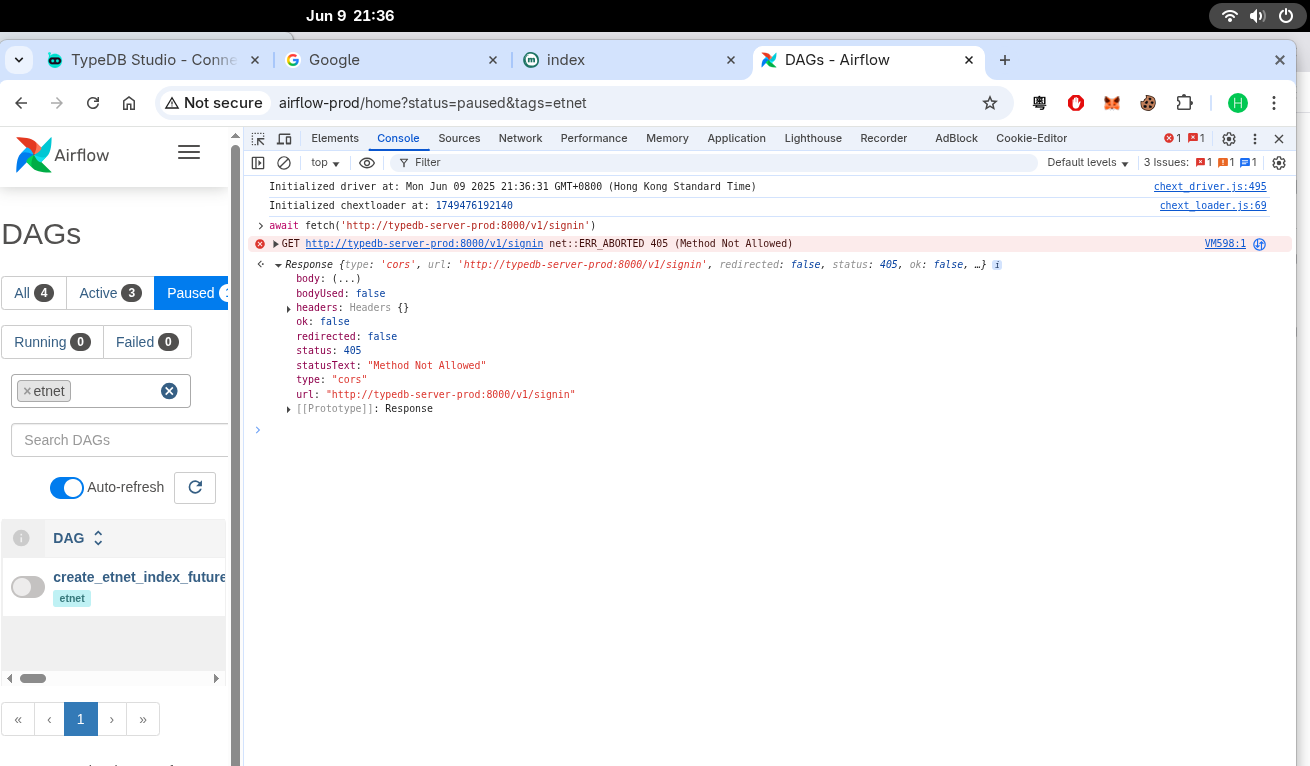Unpause the create_etnet_index_future DAG toggle
The width and height of the screenshot is (1310, 766).
pyautogui.click(x=28, y=587)
